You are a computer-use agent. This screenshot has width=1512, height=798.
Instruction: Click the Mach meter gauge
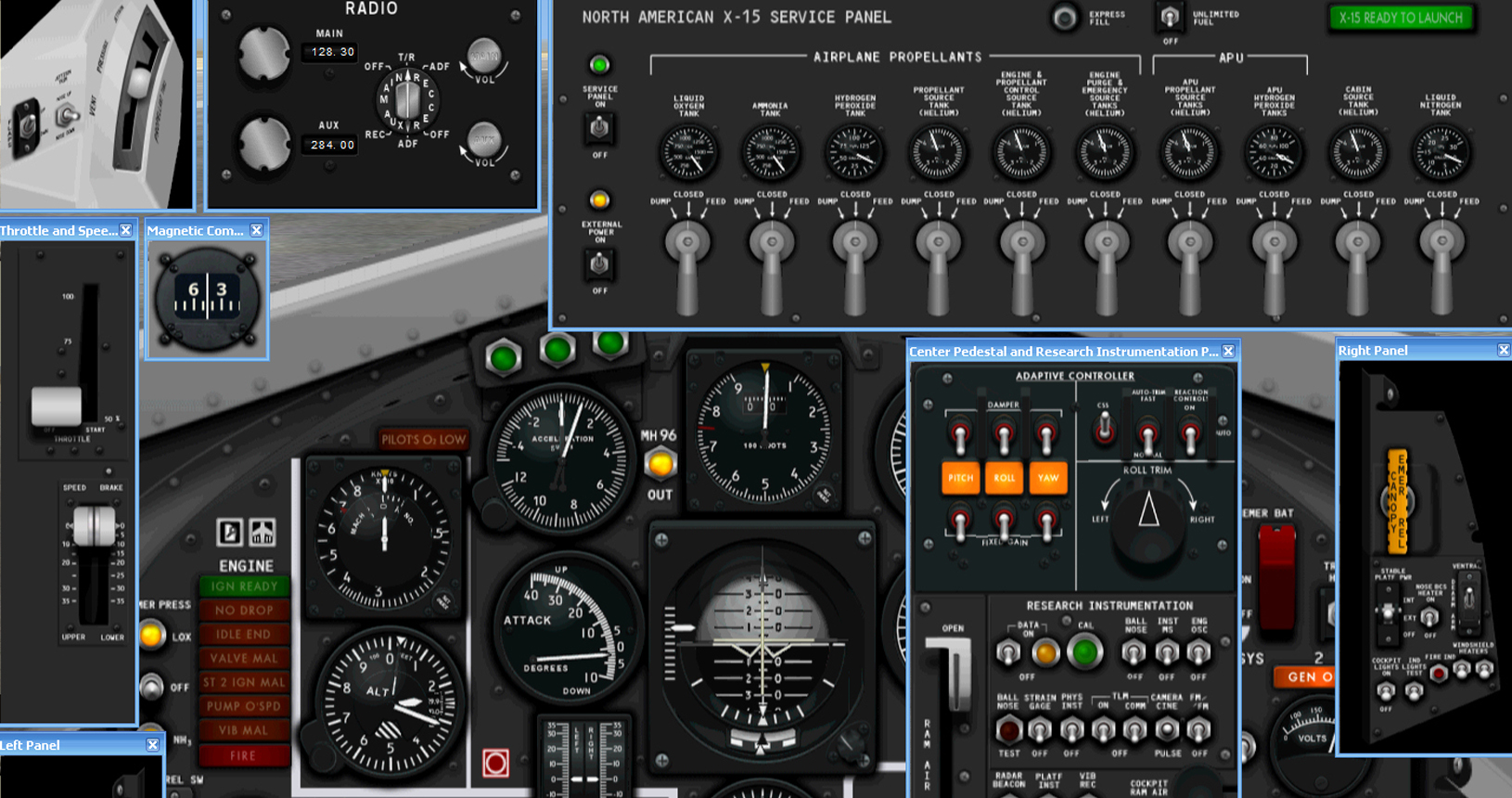[383, 536]
